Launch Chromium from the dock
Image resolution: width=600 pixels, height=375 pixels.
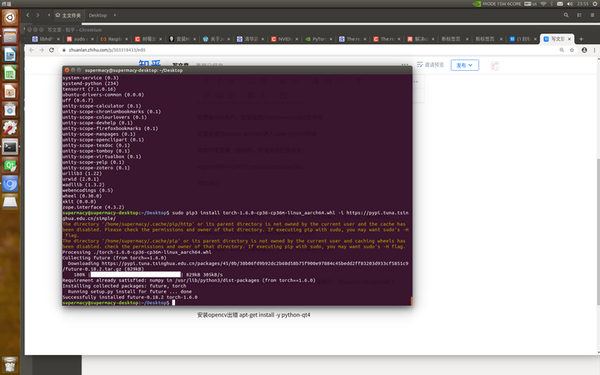pyautogui.click(x=10, y=184)
